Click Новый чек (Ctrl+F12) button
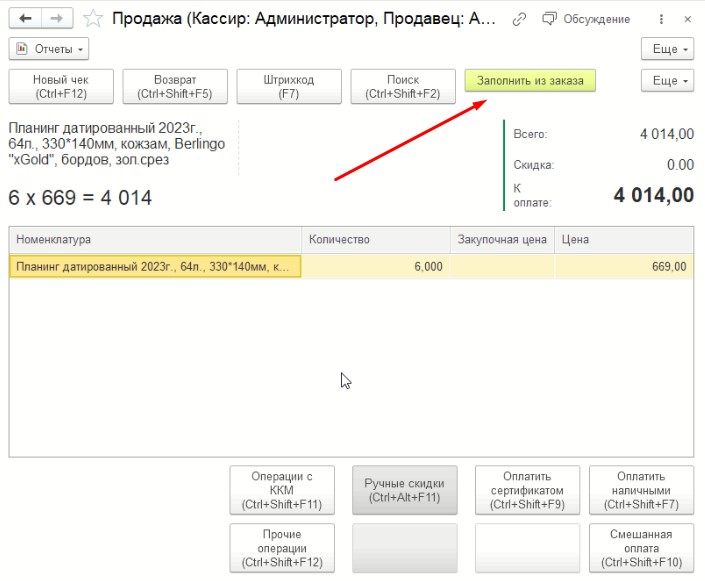The image size is (705, 581). coord(61,86)
